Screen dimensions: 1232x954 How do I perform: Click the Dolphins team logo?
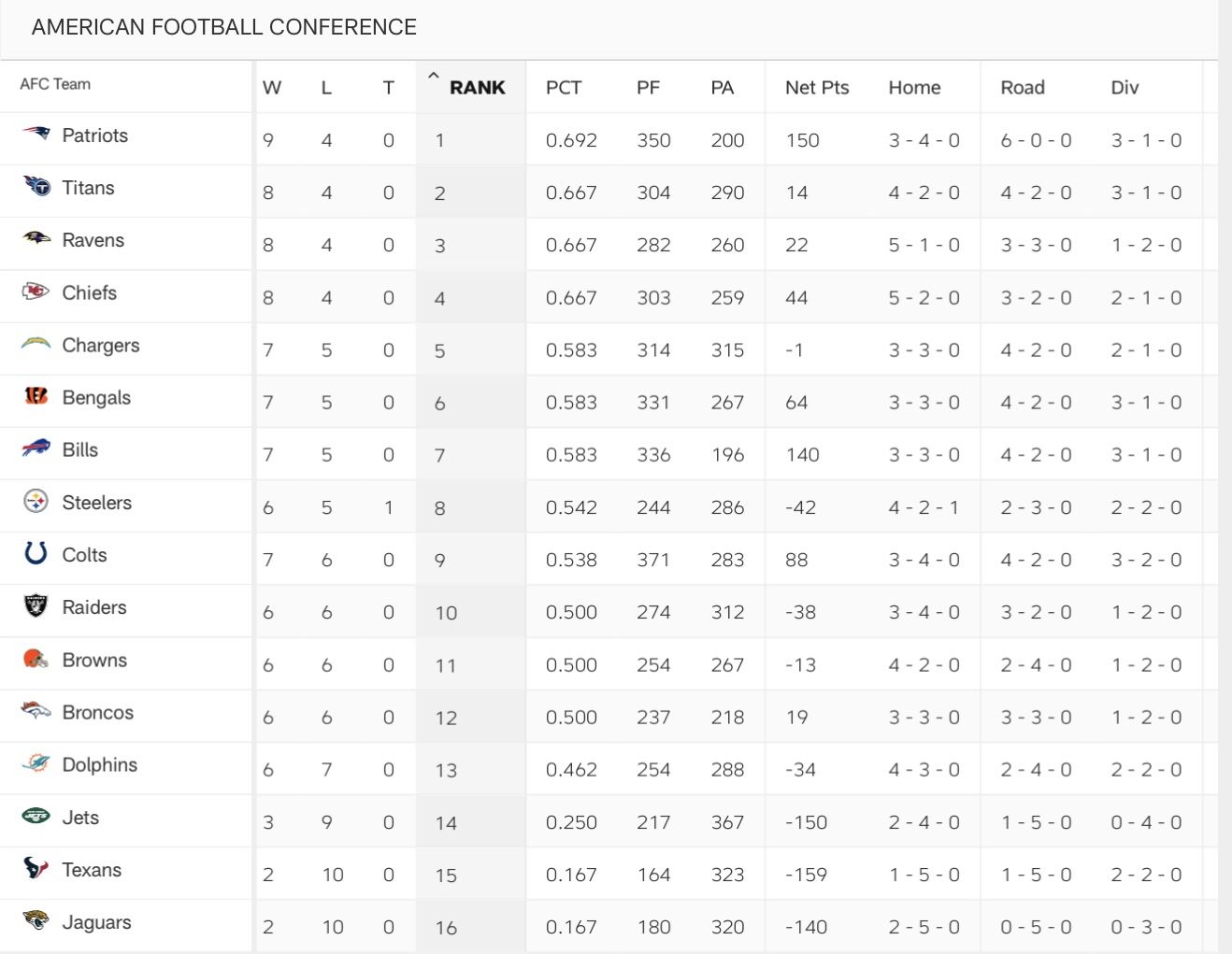(x=36, y=763)
